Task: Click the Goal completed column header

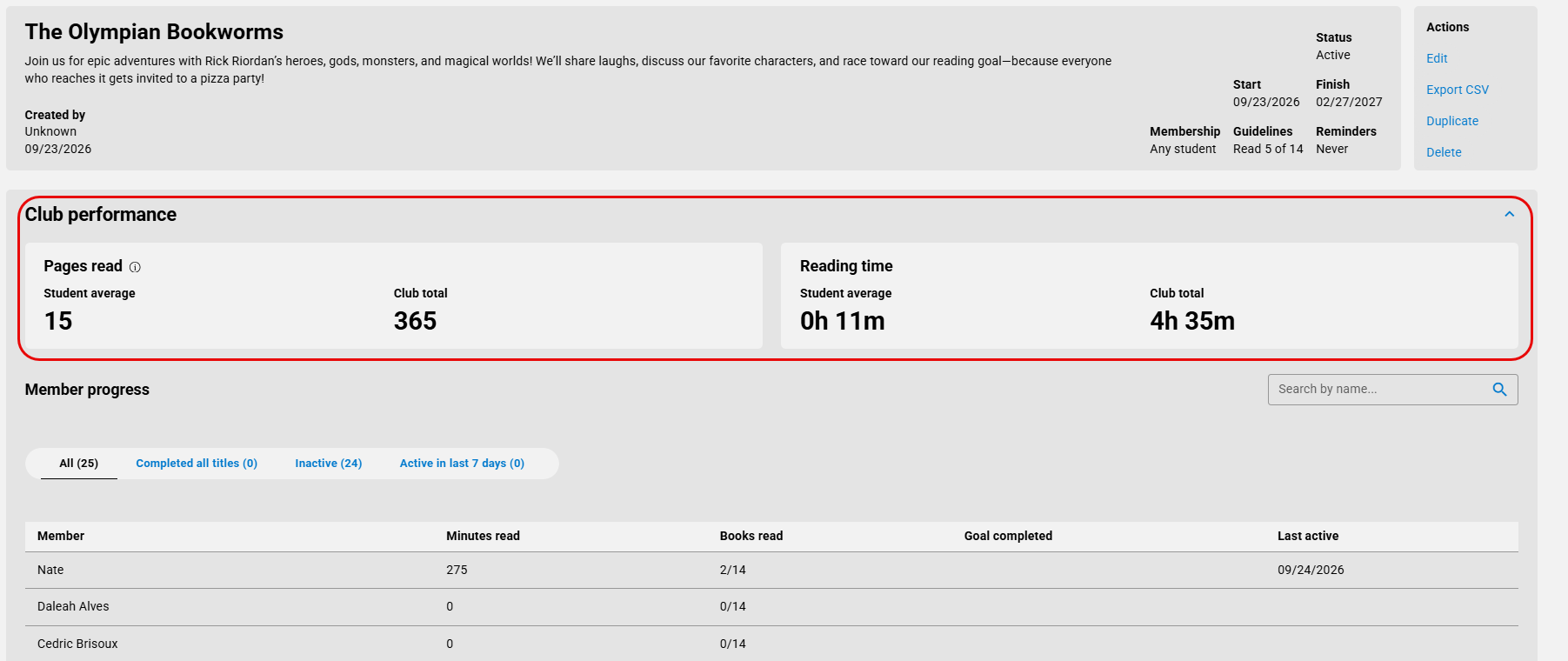Action: [1008, 536]
